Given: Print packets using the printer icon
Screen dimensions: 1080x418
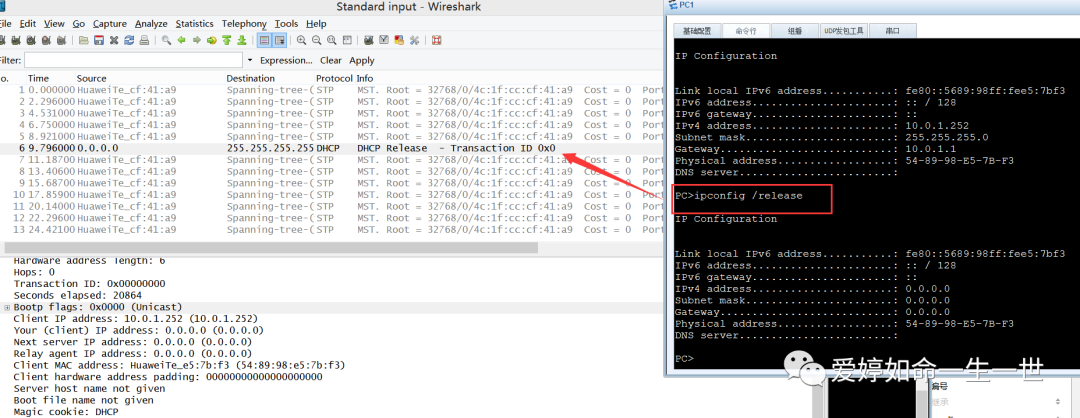Looking at the screenshot, I should (x=144, y=40).
